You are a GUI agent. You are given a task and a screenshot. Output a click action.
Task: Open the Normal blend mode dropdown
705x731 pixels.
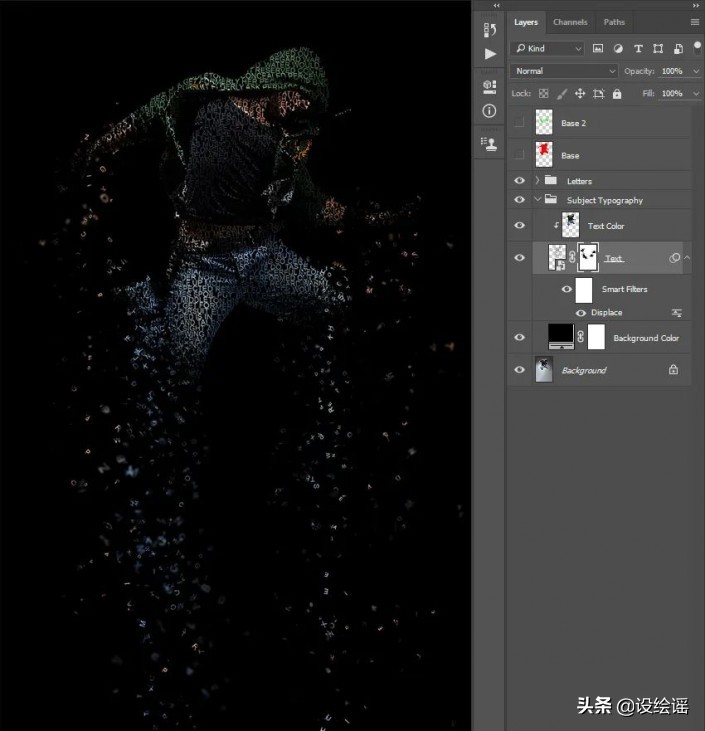click(564, 71)
